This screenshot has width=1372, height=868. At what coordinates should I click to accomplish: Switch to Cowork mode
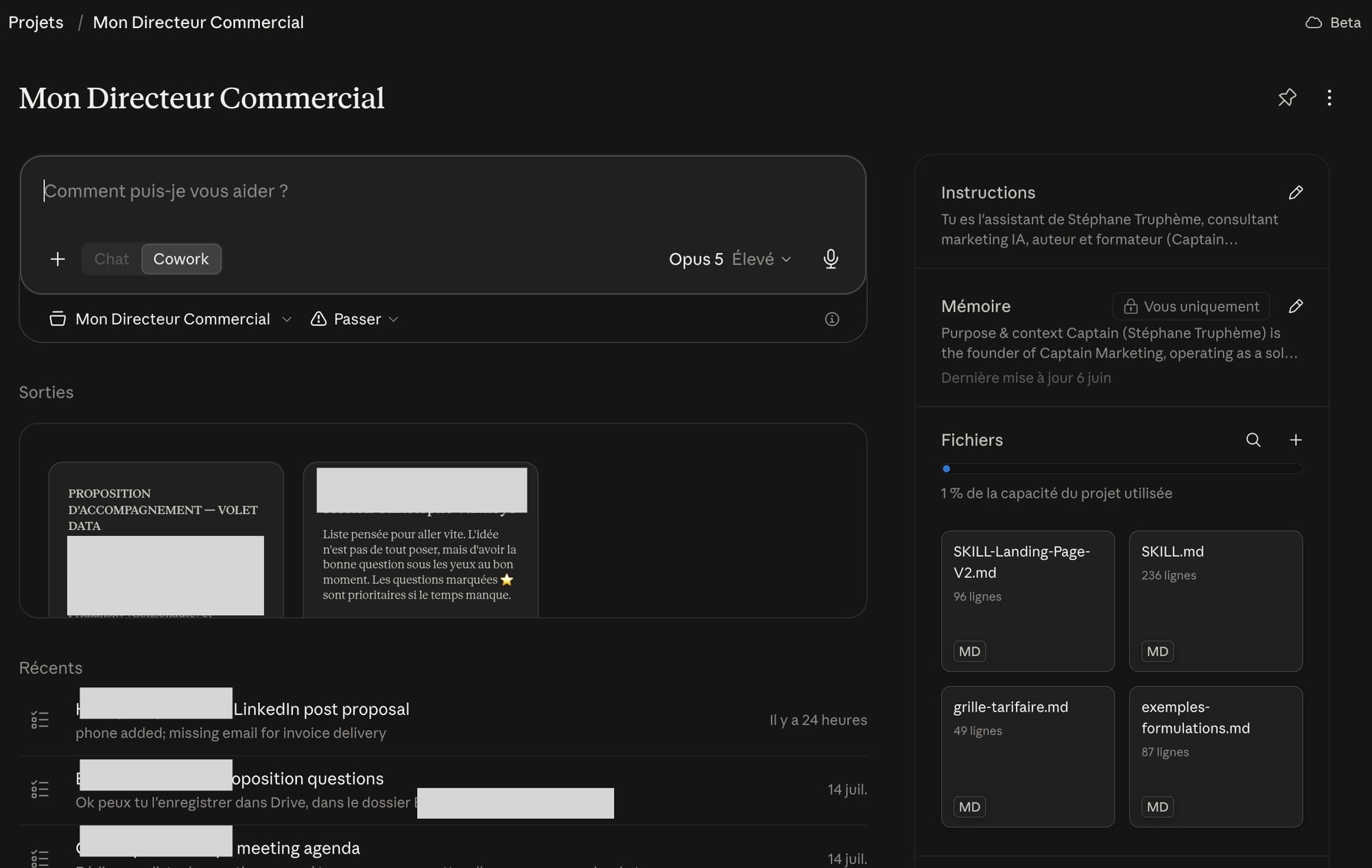point(181,259)
